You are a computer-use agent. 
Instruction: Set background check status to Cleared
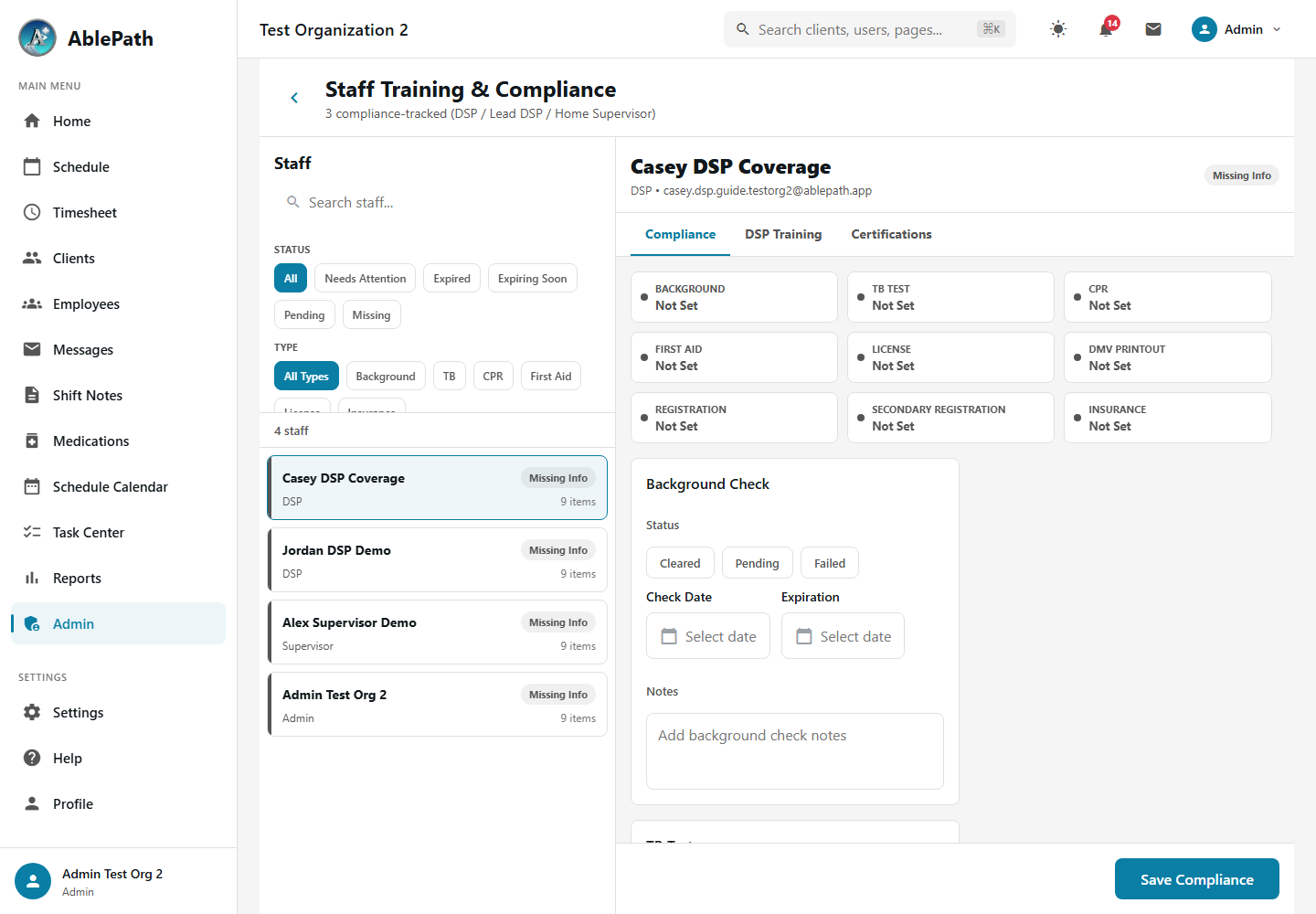coord(680,563)
